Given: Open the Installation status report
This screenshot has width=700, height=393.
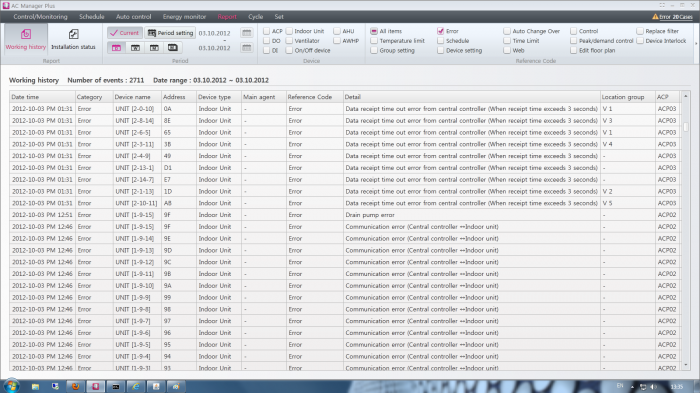Looking at the screenshot, I should click(x=73, y=39).
